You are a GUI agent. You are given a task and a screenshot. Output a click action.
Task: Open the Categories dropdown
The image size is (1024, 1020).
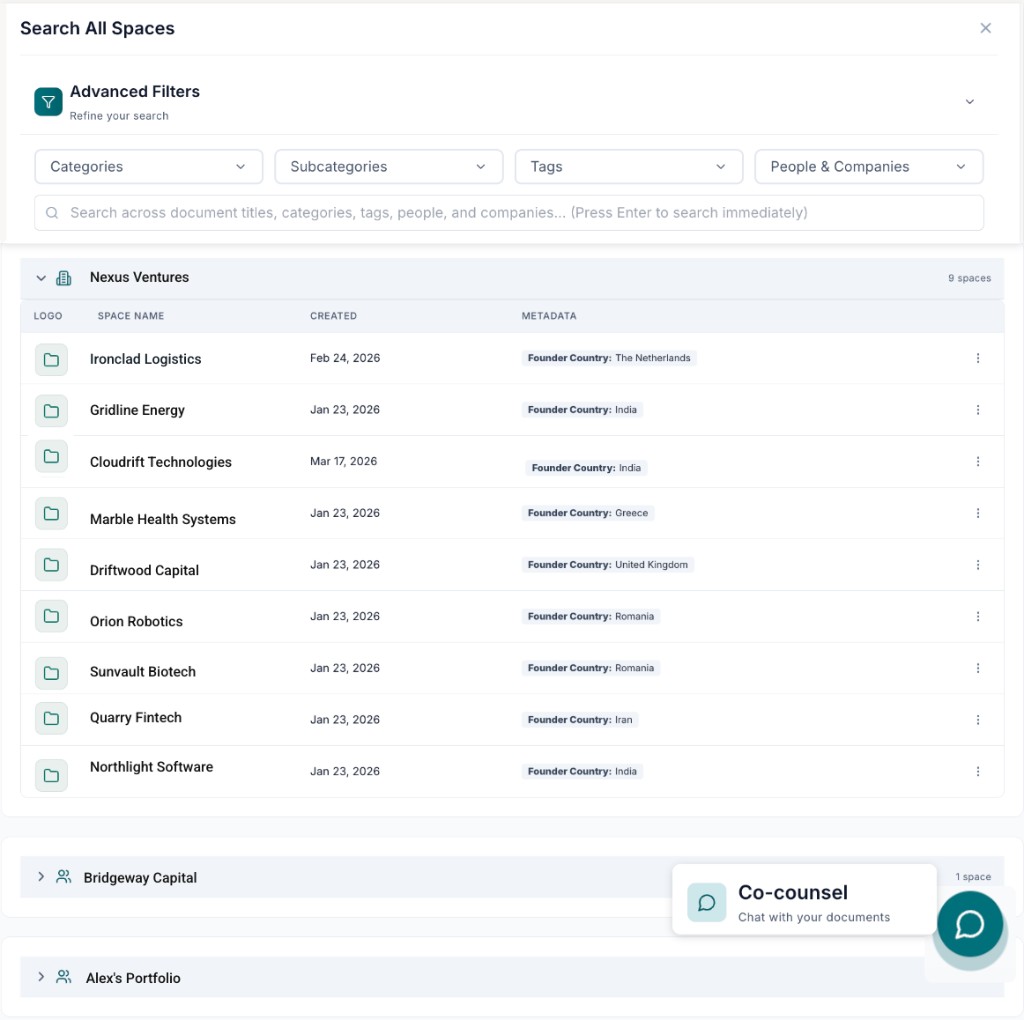(x=148, y=166)
